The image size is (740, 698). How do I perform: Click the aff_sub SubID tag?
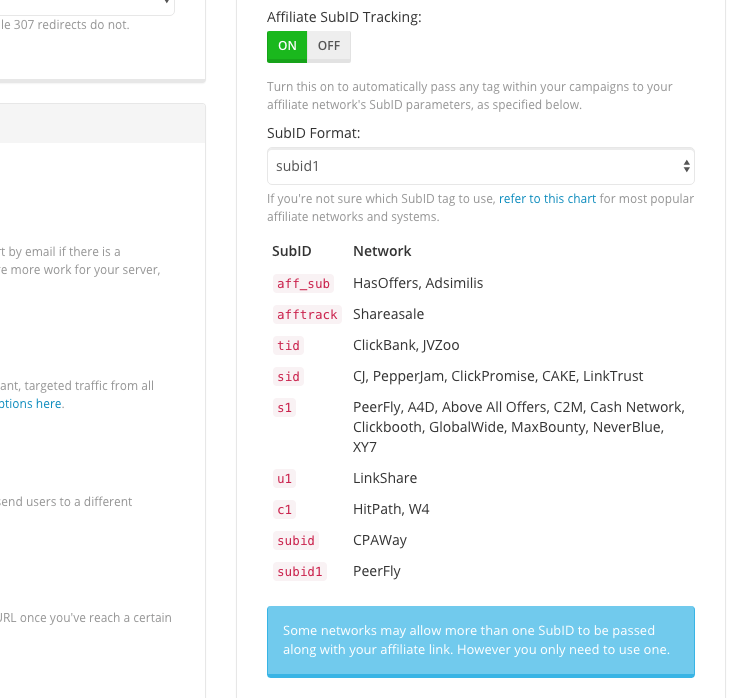(x=303, y=284)
